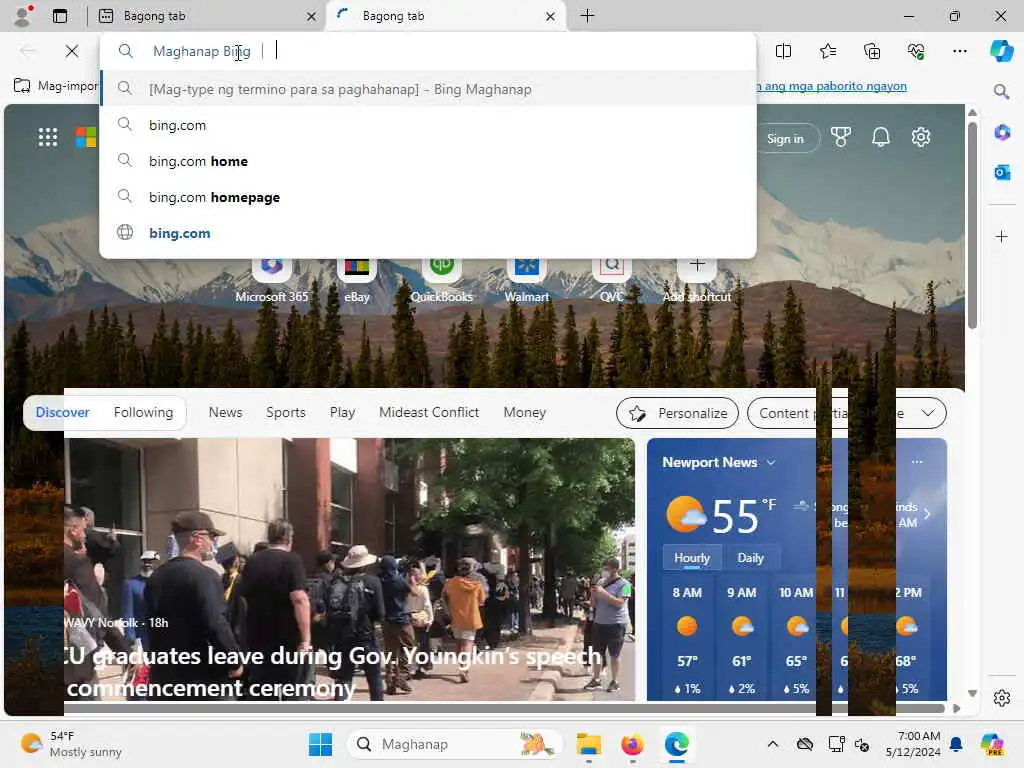The width and height of the screenshot is (1024, 768).
Task: Choose the bing.com home suggestion
Action: click(428, 161)
